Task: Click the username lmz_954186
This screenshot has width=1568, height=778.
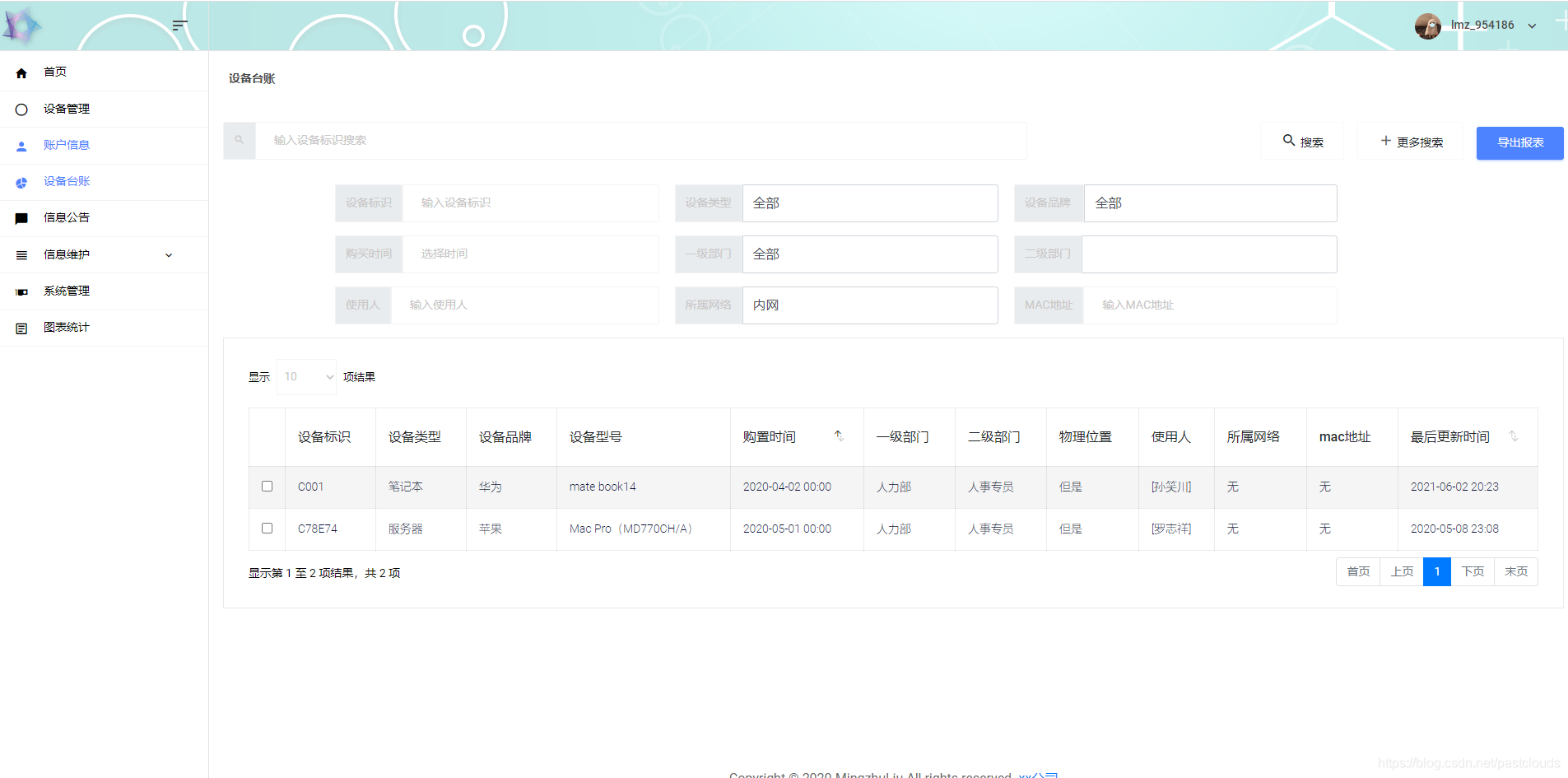Action: pos(1482,25)
